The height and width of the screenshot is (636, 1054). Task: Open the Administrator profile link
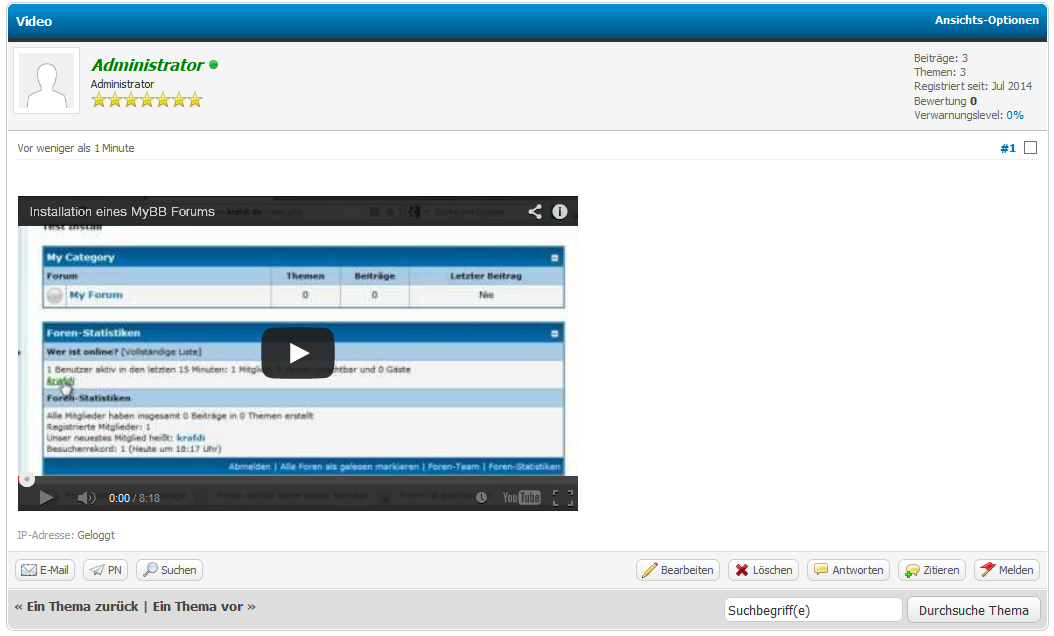[x=147, y=65]
